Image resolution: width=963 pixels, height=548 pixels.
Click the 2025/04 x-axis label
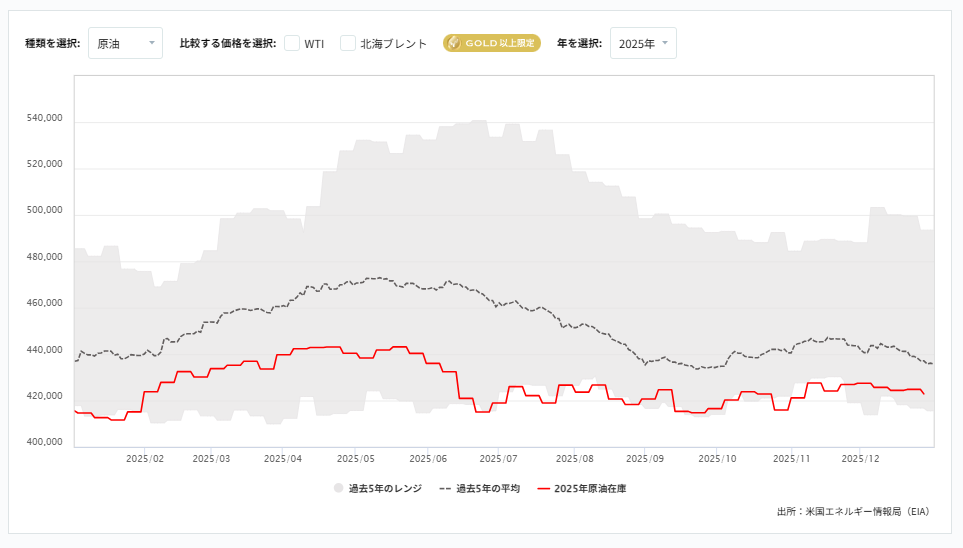283,459
